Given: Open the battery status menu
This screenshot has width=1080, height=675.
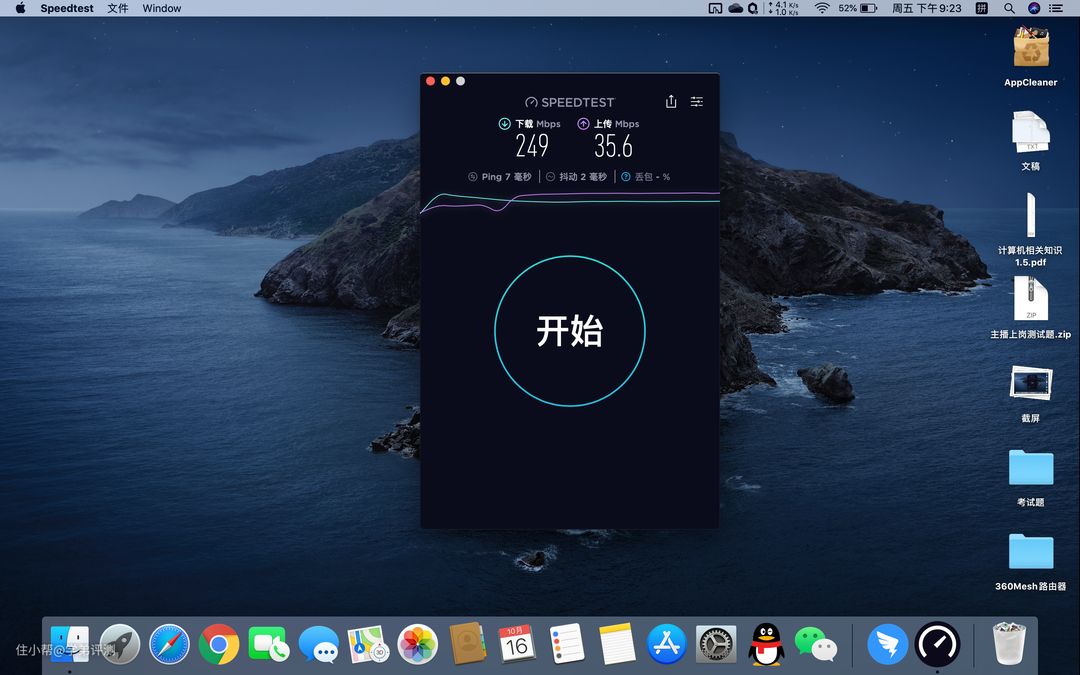Looking at the screenshot, I should coord(869,8).
